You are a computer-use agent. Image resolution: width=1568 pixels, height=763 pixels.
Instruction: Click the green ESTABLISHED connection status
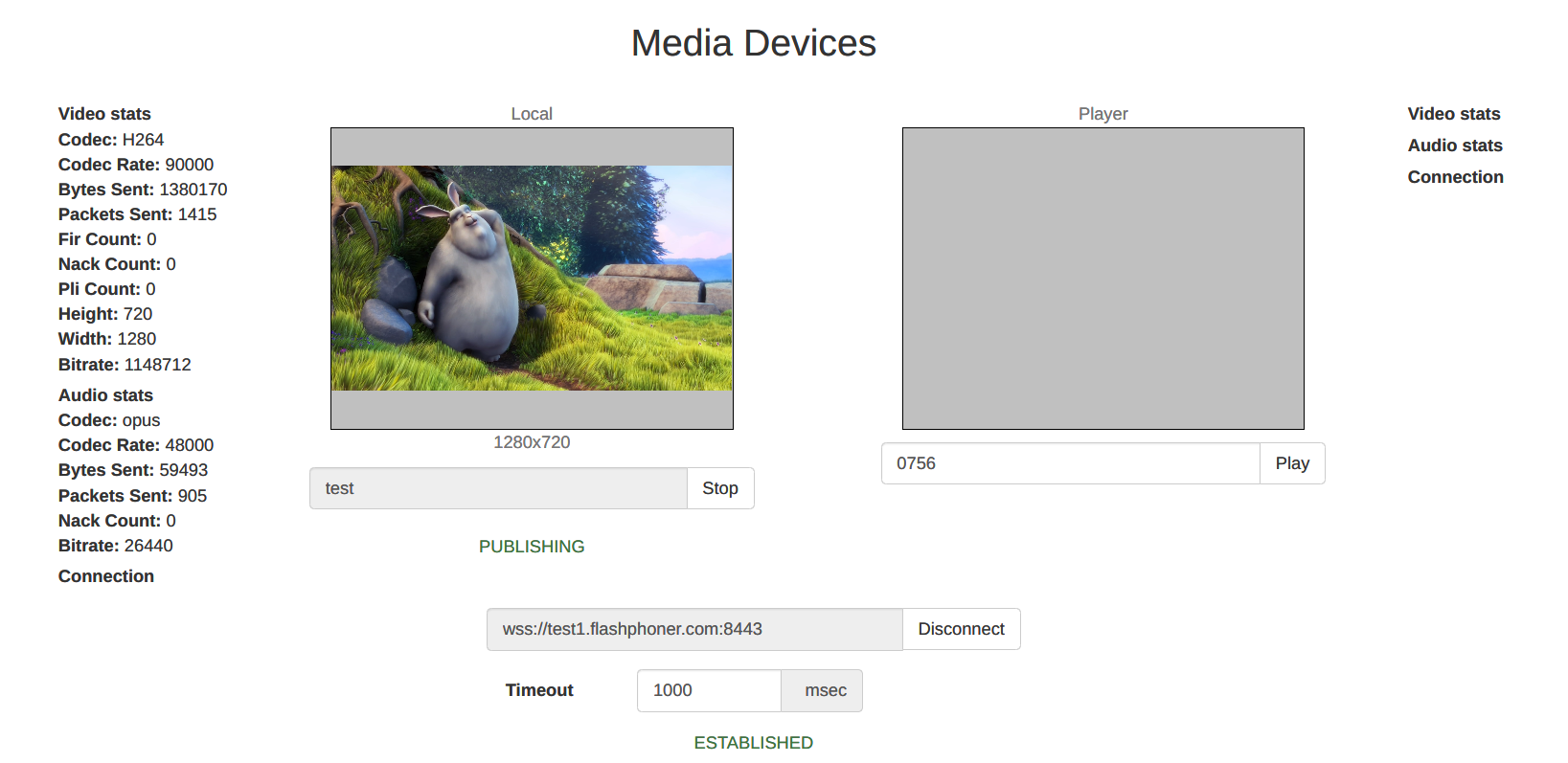point(753,743)
